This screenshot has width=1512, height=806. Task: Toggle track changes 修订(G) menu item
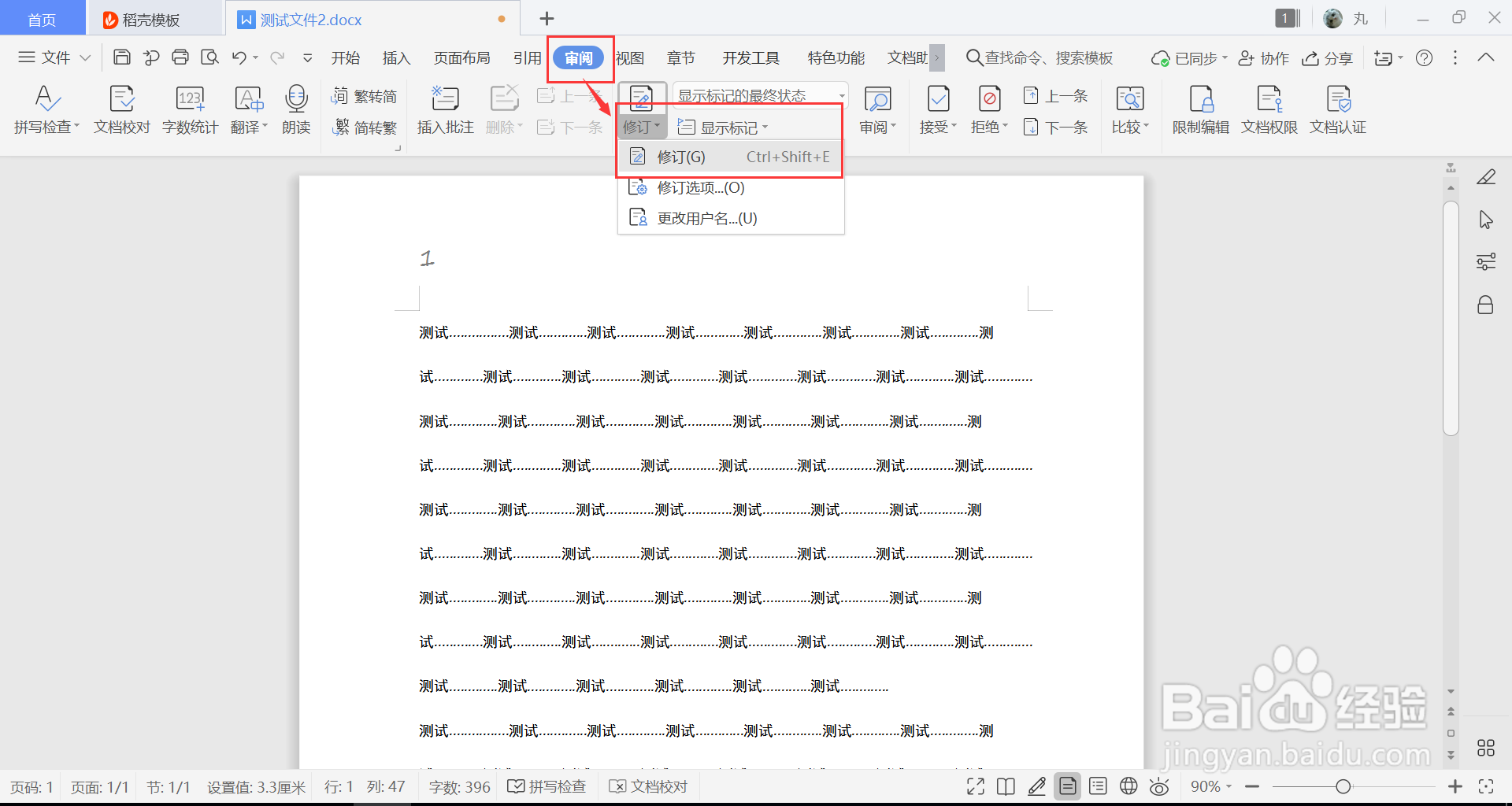click(x=731, y=157)
